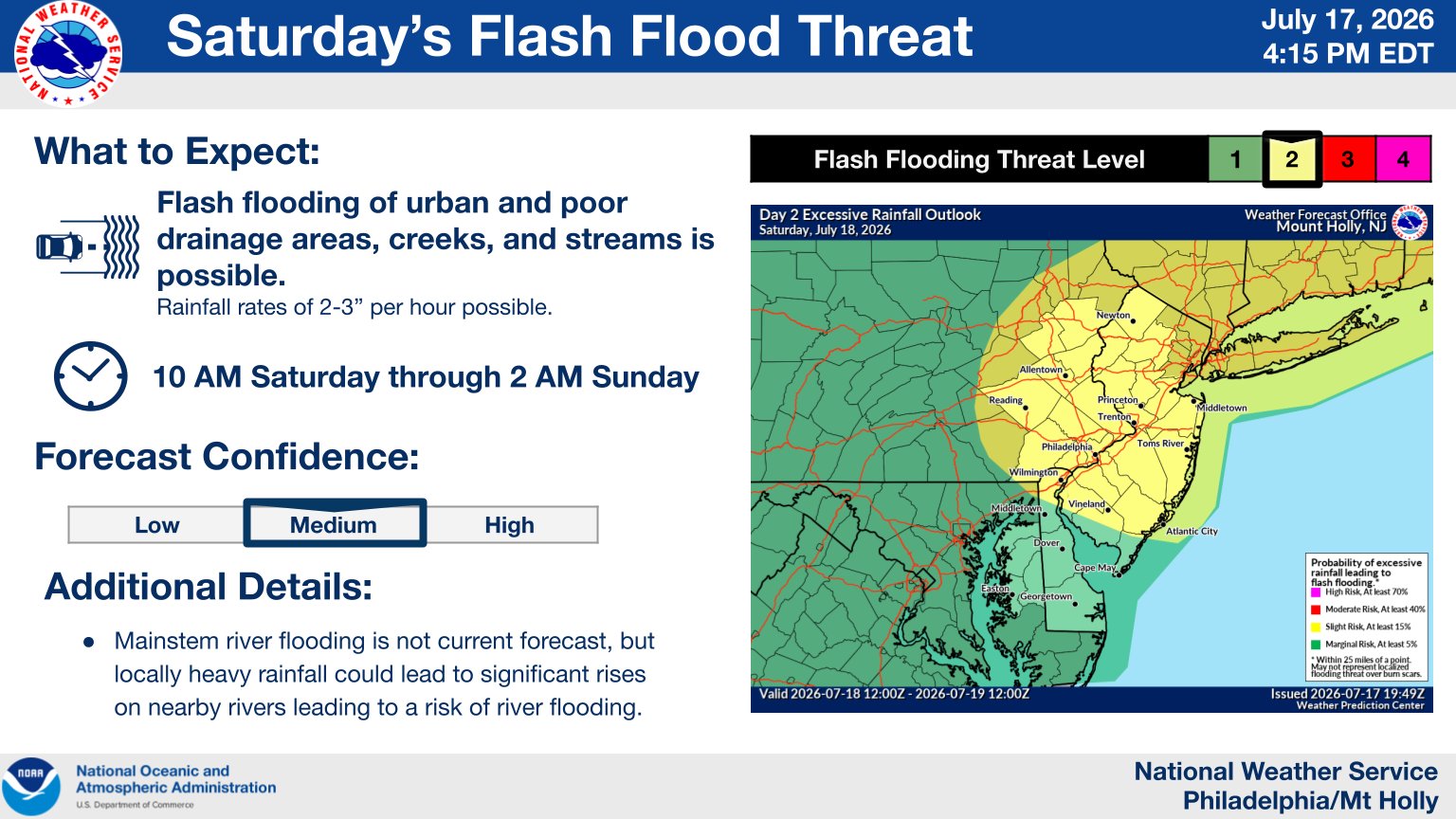Screen dimensions: 1456x819
Task: Click the Allentown label on the map
Action: coord(1041,370)
